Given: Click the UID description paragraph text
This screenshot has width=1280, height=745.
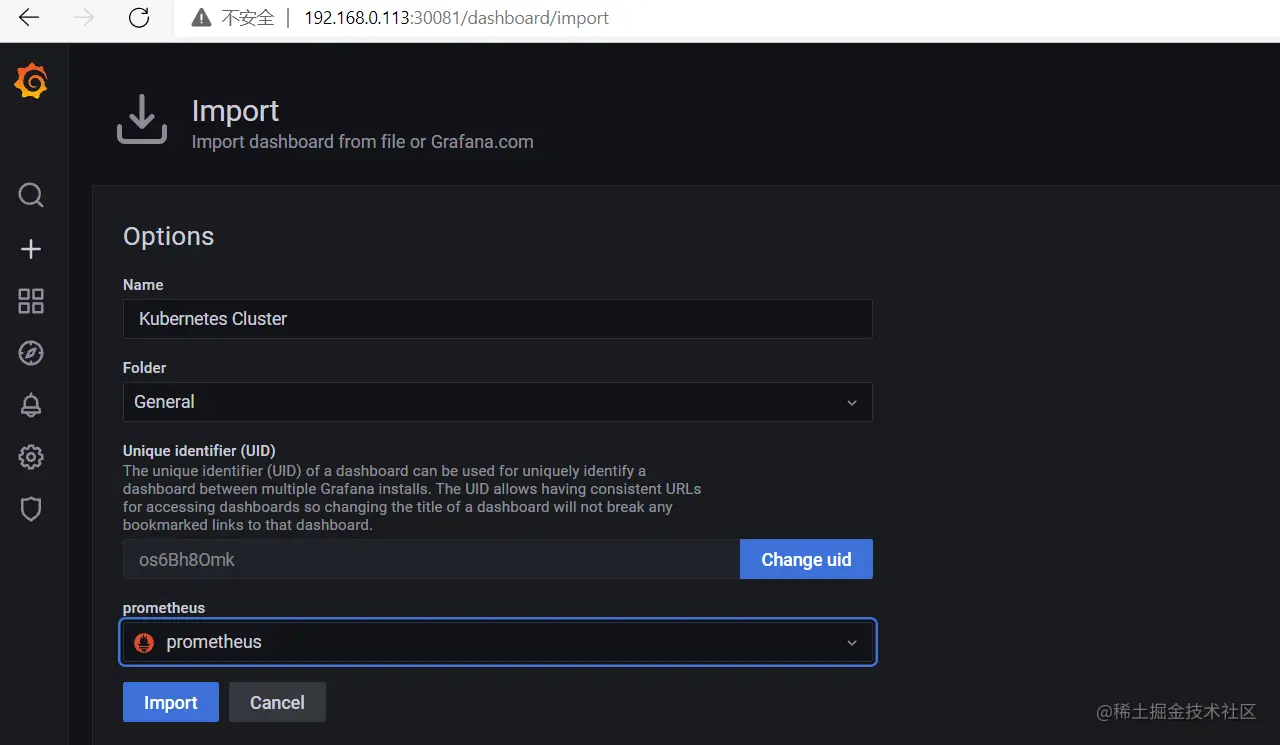Looking at the screenshot, I should tap(412, 498).
